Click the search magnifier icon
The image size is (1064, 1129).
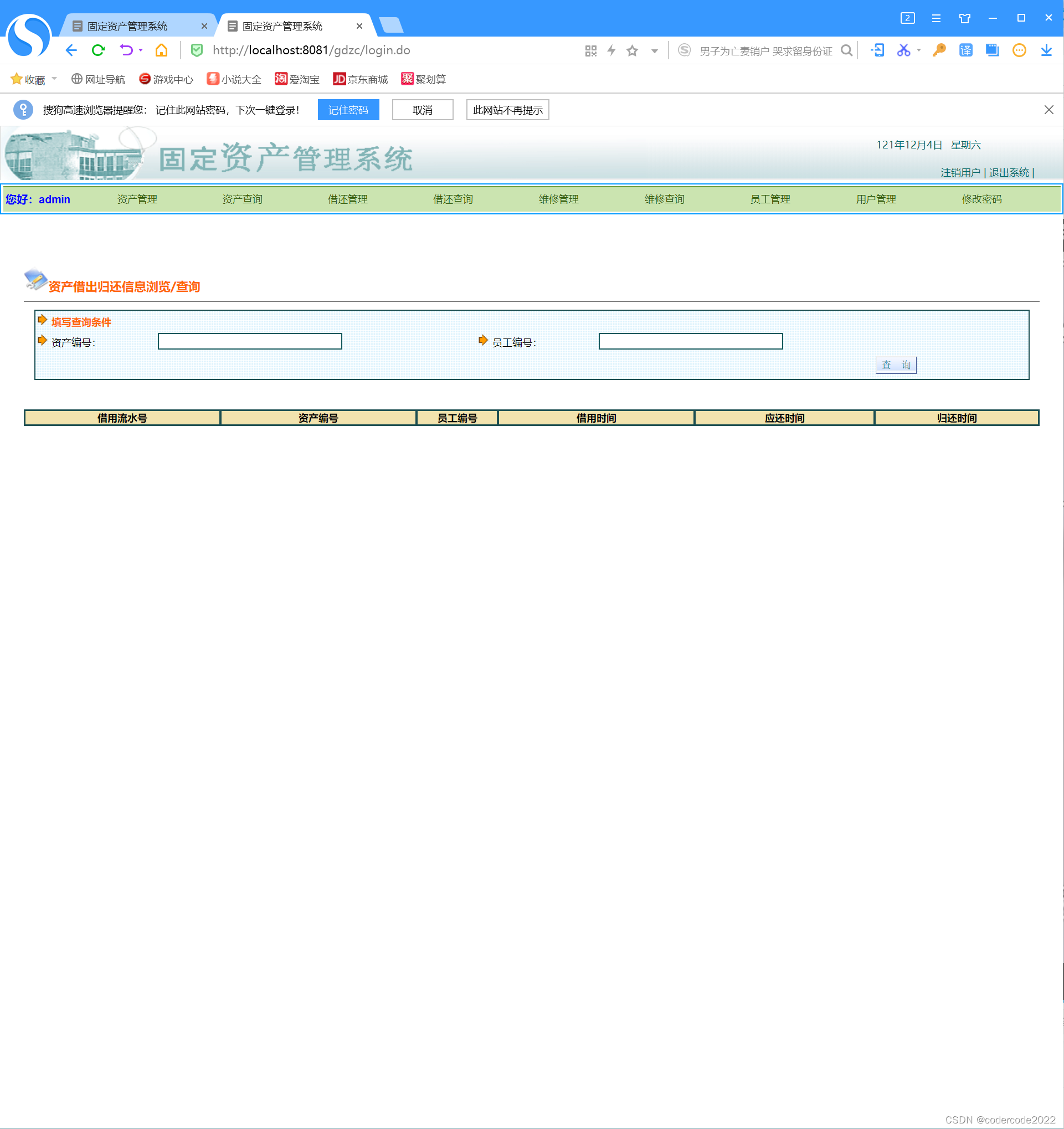point(846,50)
